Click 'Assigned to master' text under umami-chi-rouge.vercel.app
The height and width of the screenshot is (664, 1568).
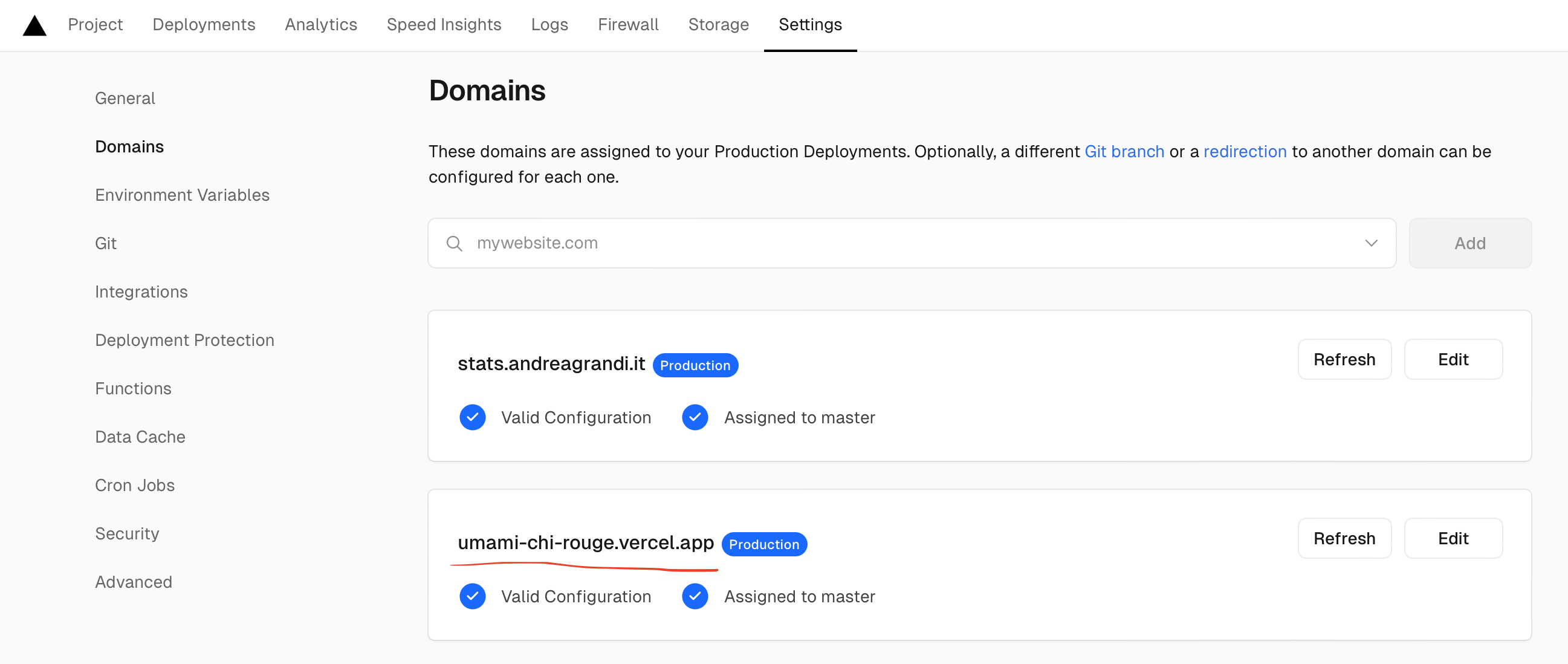[x=799, y=597]
